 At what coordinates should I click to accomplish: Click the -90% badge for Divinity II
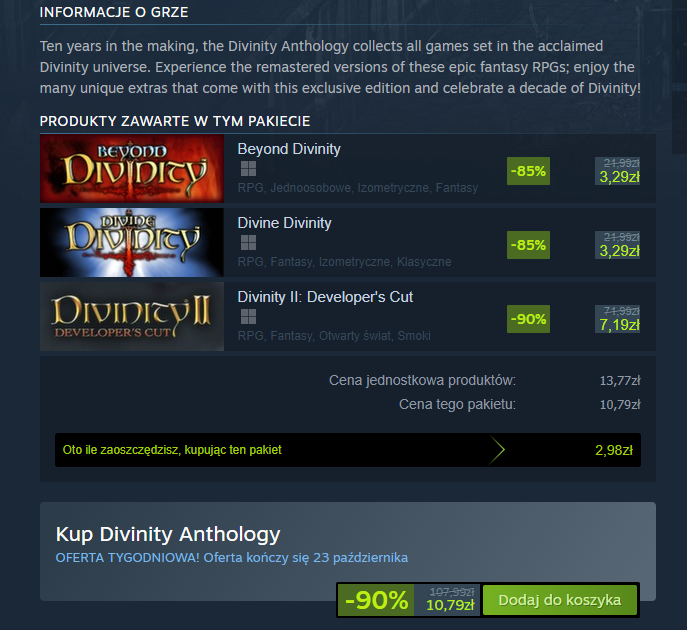tap(528, 319)
